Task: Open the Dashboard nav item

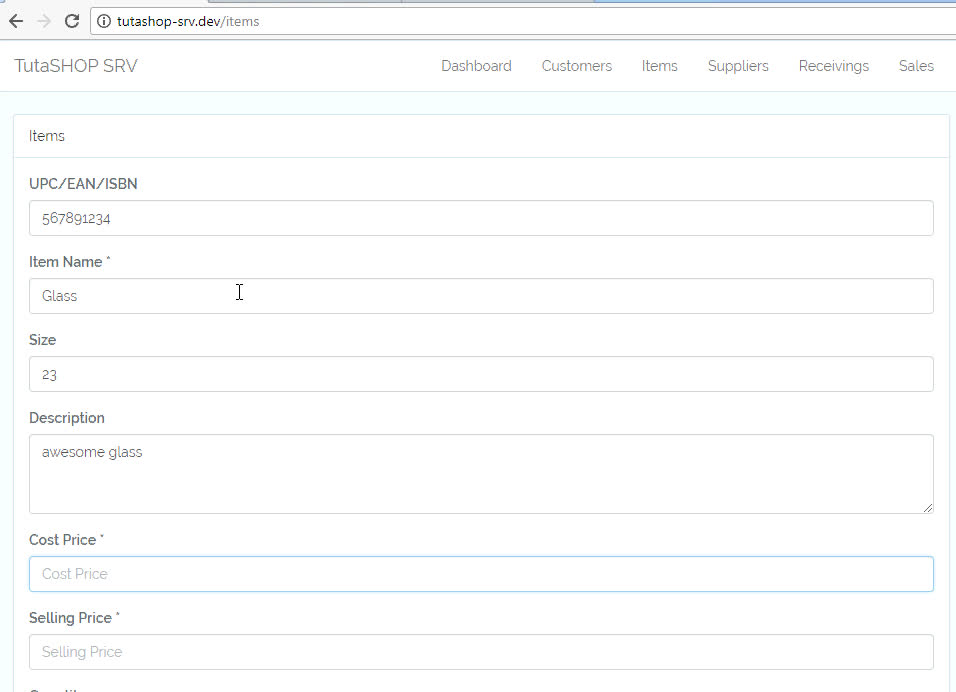Action: (476, 66)
